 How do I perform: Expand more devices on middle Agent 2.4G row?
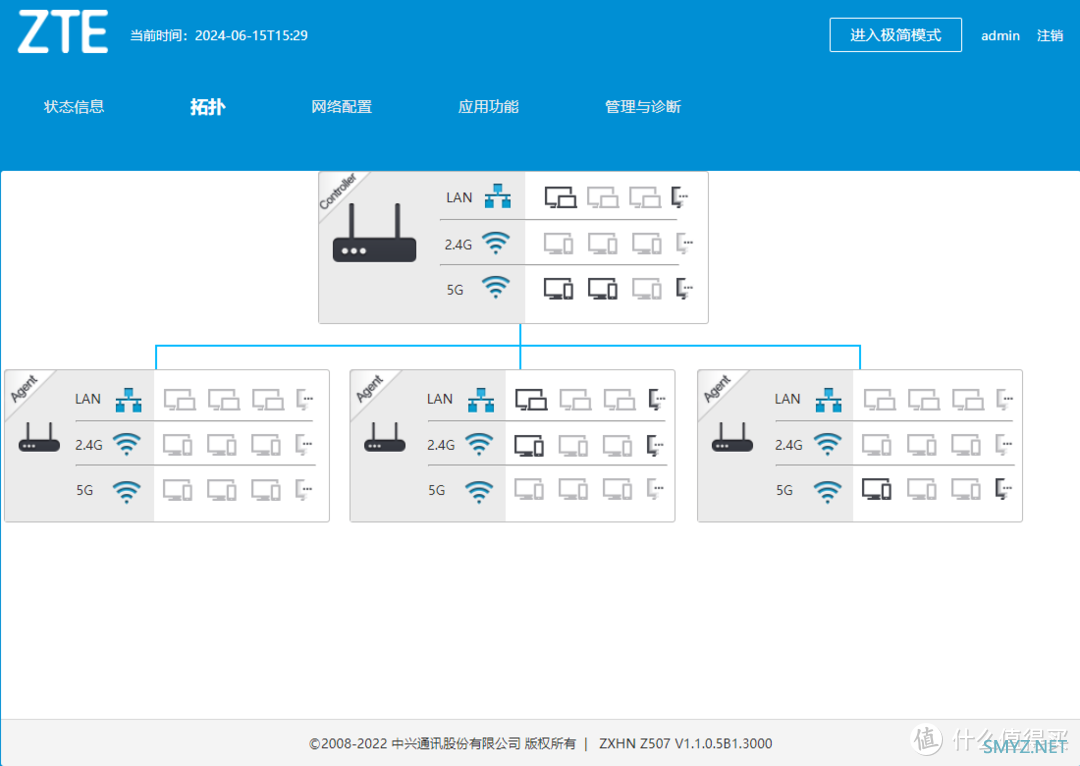[655, 444]
